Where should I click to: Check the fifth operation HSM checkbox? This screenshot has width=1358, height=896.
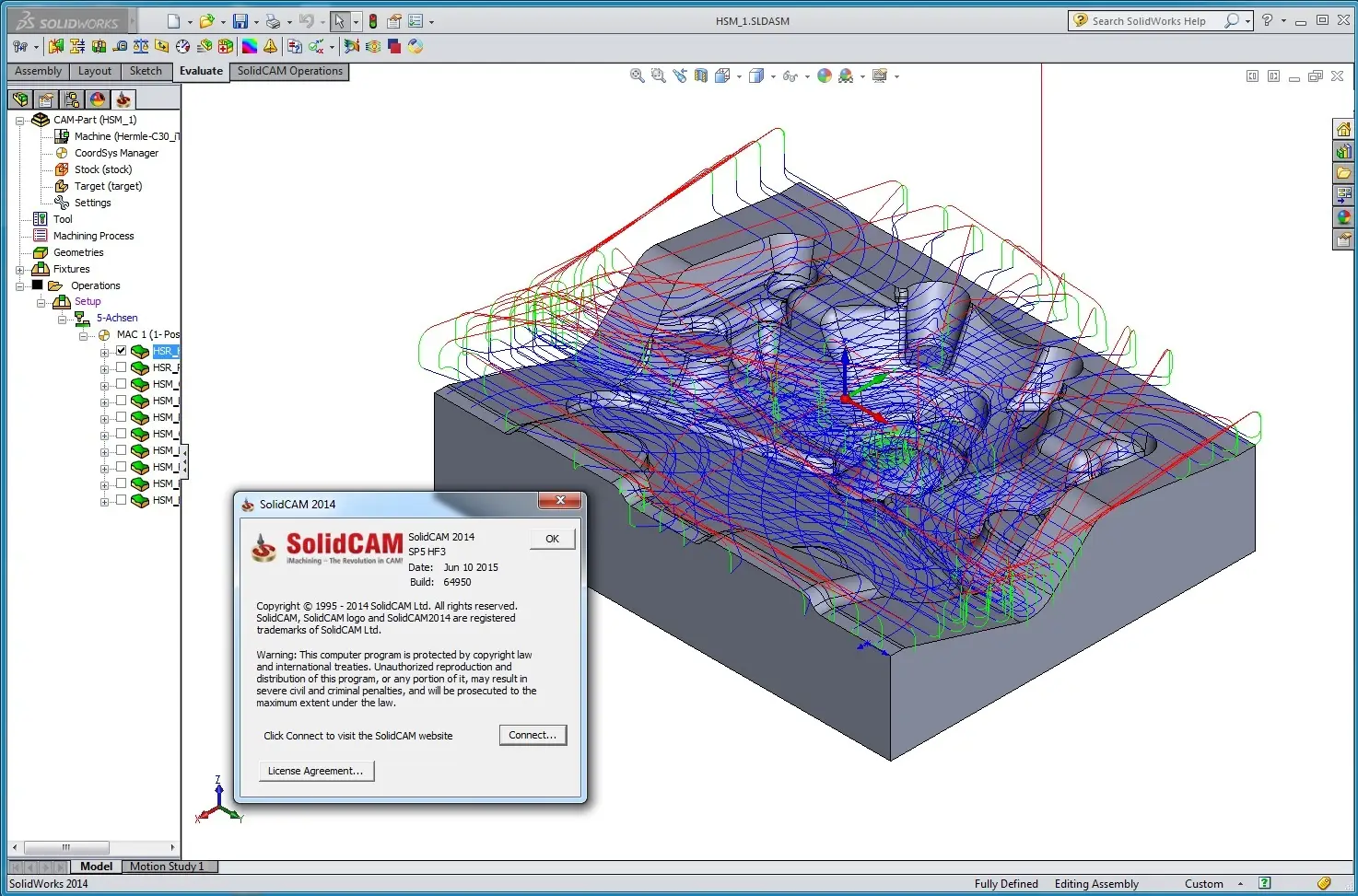121,417
